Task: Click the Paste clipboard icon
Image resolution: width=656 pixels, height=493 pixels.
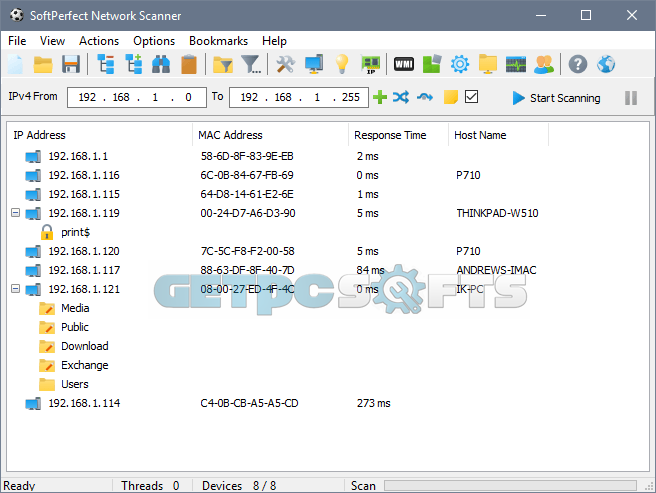Action: point(189,64)
